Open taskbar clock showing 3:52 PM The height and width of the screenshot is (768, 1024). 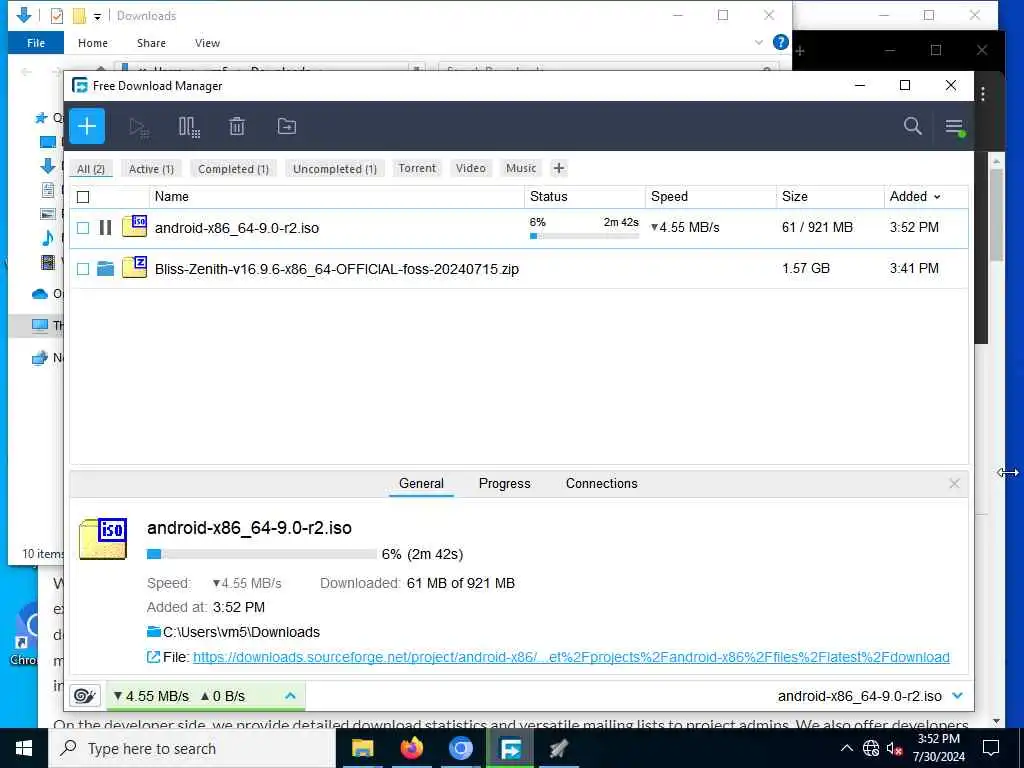coord(938,748)
